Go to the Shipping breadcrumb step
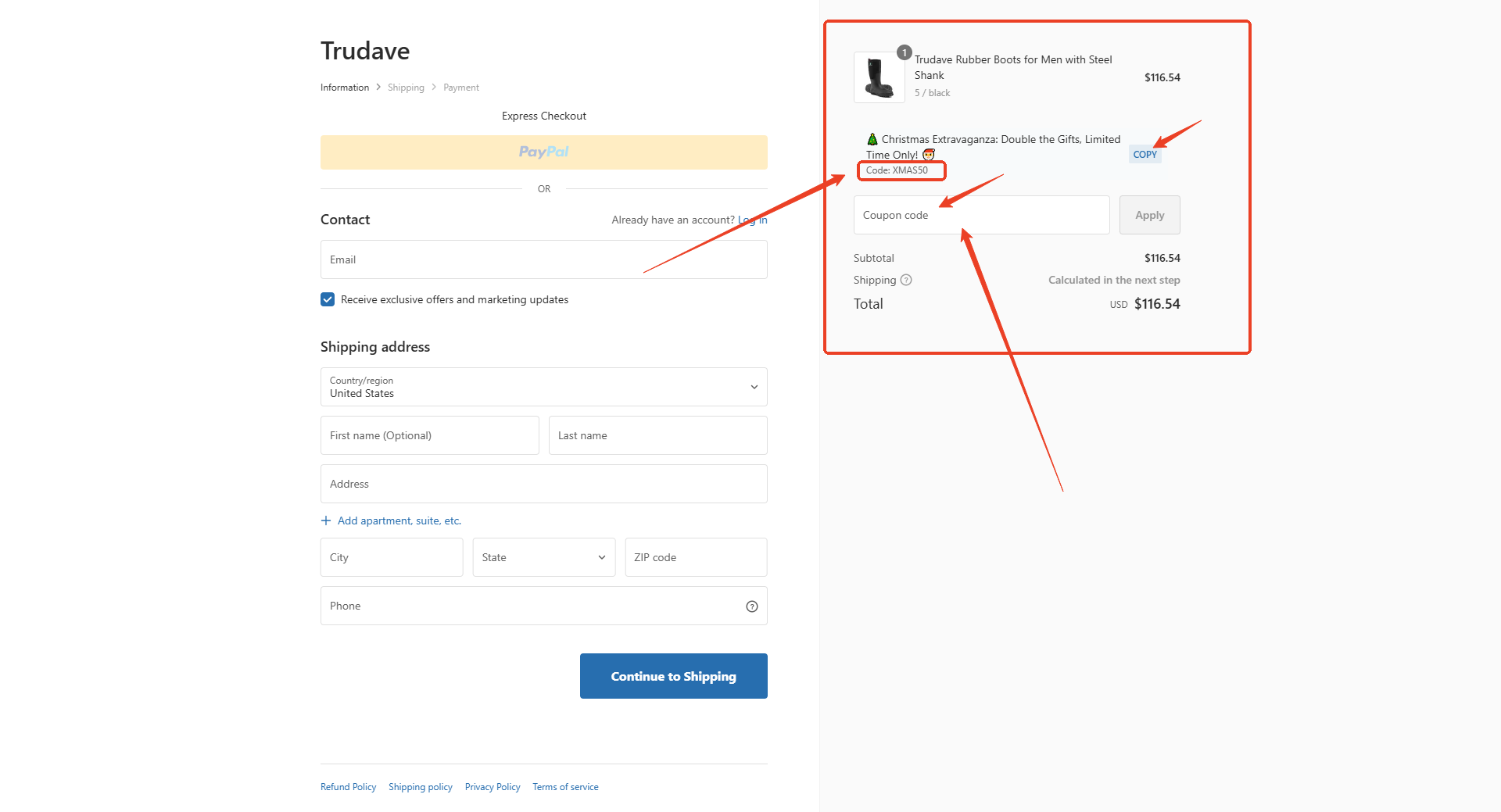The height and width of the screenshot is (812, 1501). pos(406,88)
